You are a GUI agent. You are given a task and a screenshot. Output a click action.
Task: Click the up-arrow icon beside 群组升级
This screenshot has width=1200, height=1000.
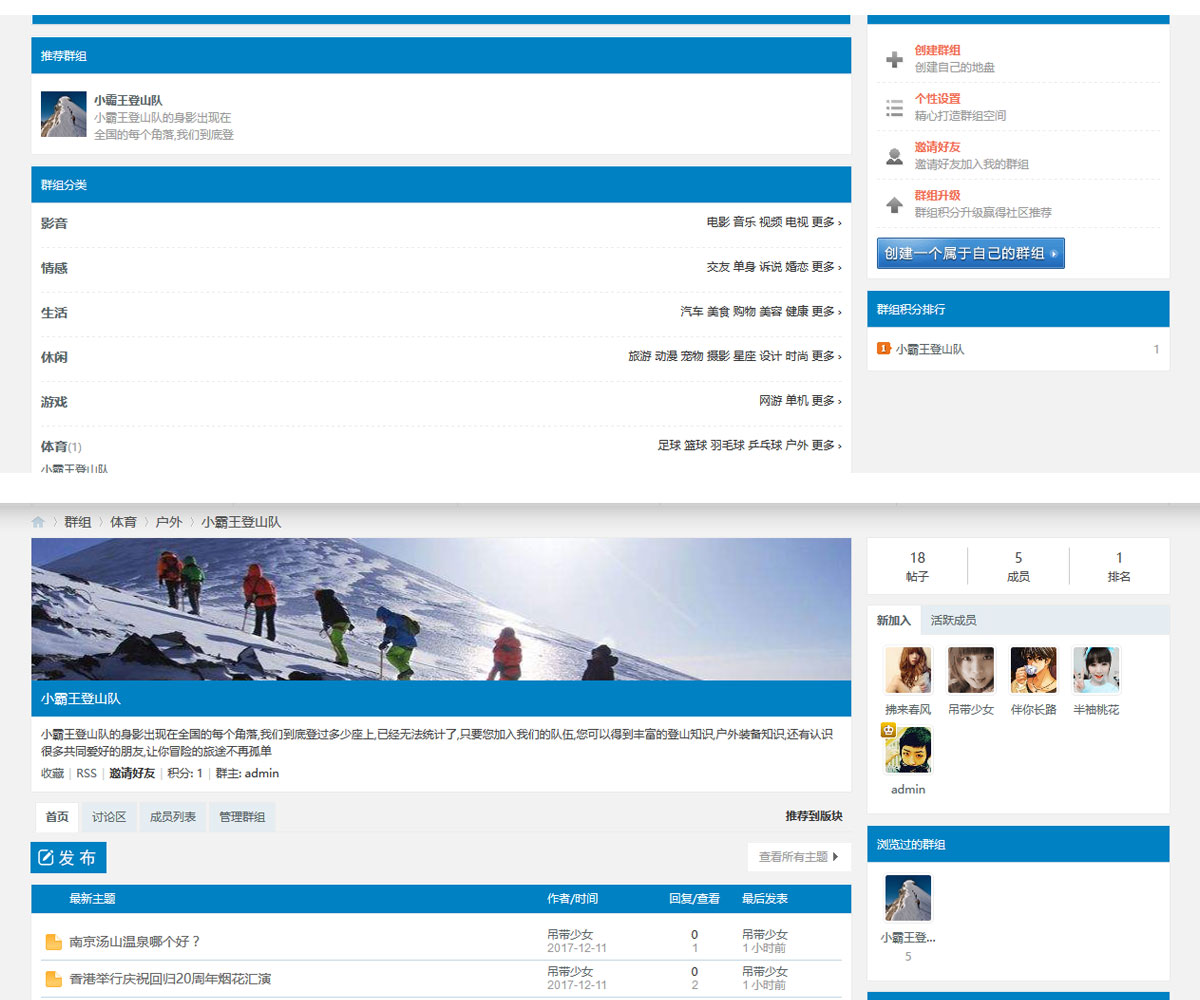pyautogui.click(x=895, y=205)
